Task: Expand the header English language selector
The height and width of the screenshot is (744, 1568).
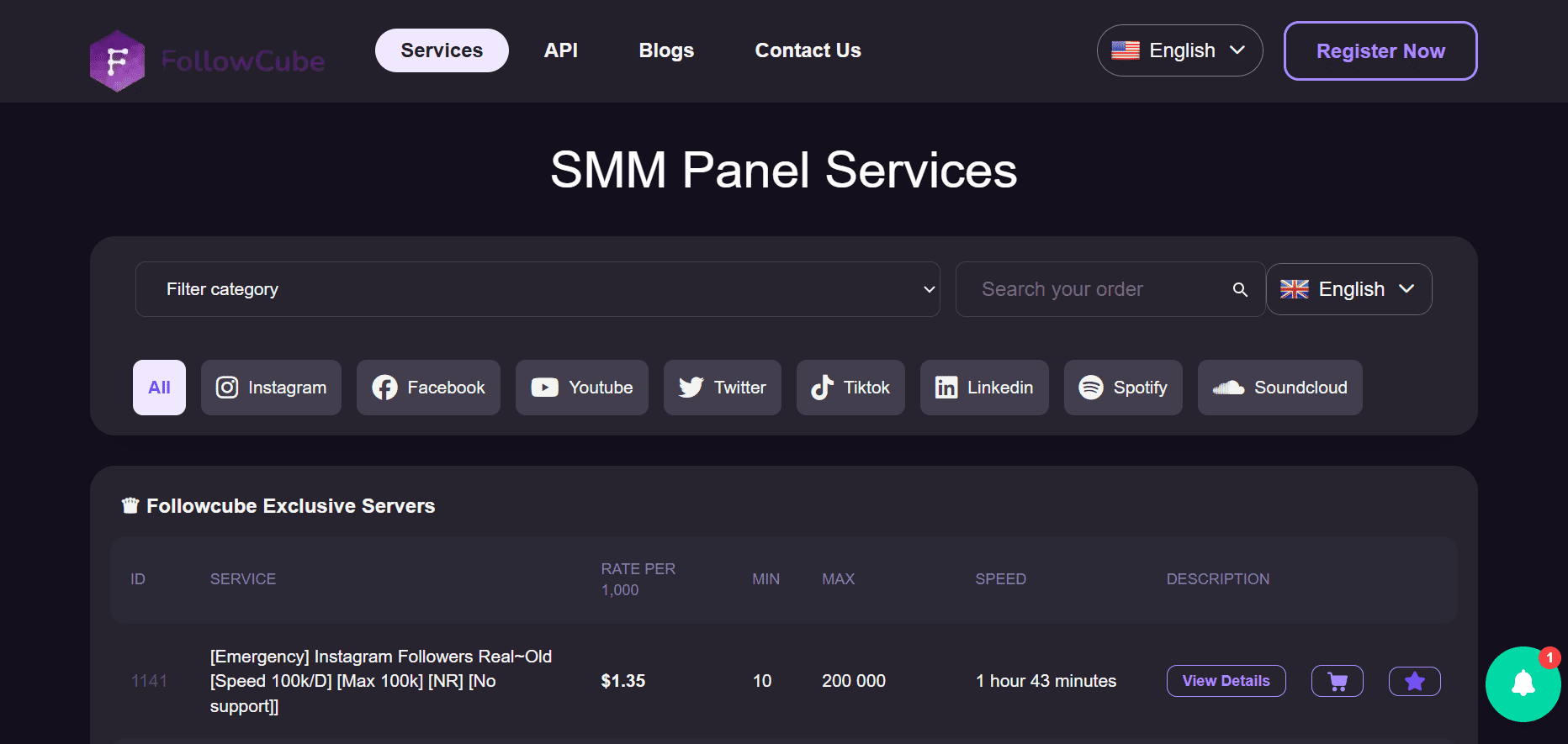Action: tap(1179, 50)
